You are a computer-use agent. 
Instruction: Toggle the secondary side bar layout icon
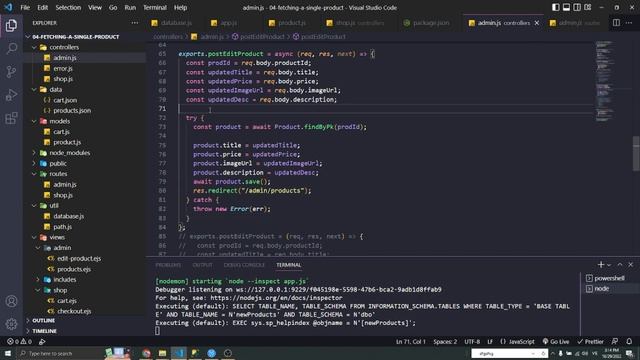click(577, 7)
